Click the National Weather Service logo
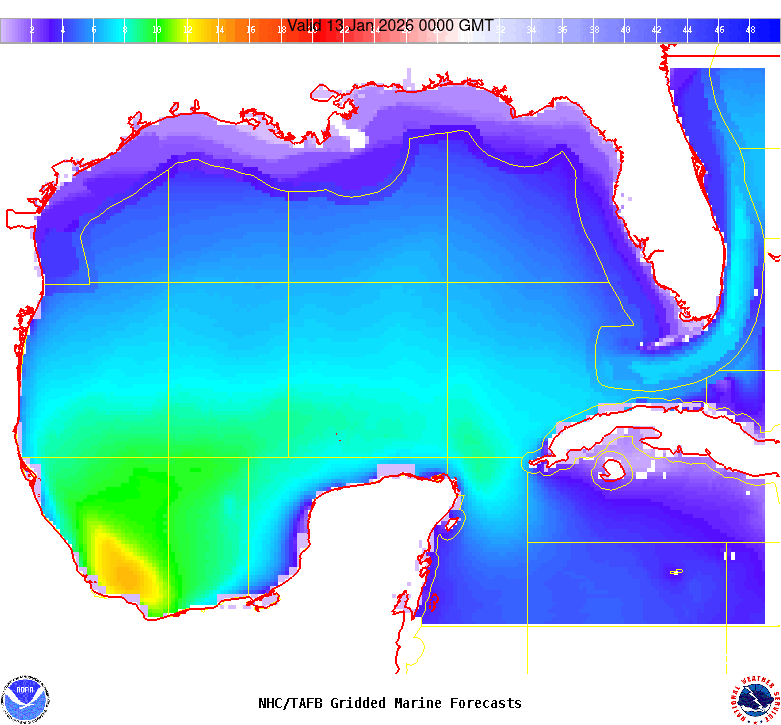This screenshot has width=781, height=725. click(755, 698)
